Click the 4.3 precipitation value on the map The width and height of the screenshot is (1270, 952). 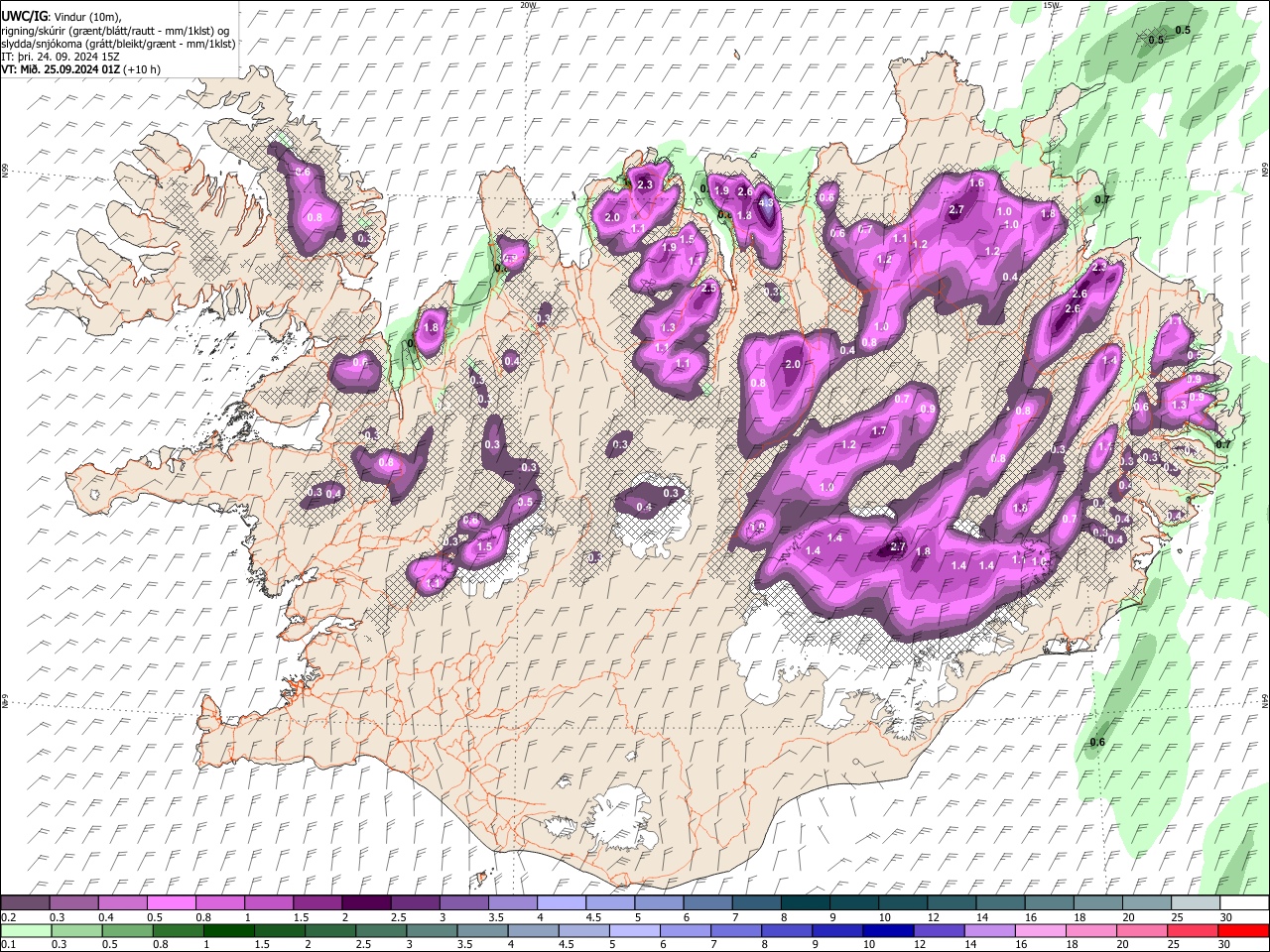point(766,202)
